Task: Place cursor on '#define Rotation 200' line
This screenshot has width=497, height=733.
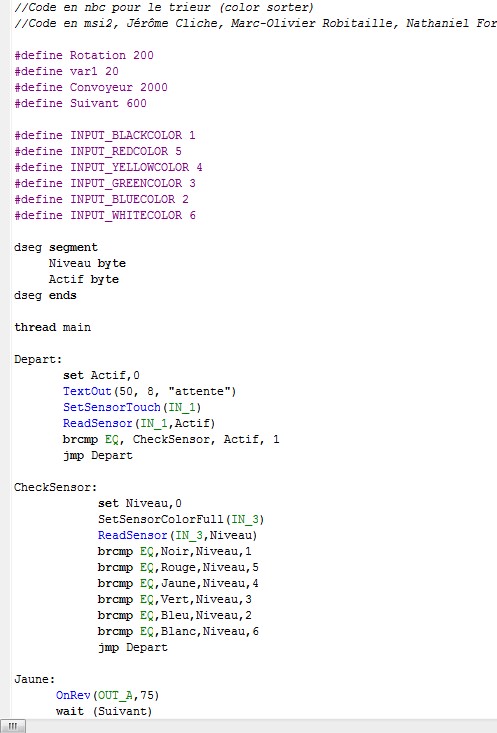Action: (84, 55)
